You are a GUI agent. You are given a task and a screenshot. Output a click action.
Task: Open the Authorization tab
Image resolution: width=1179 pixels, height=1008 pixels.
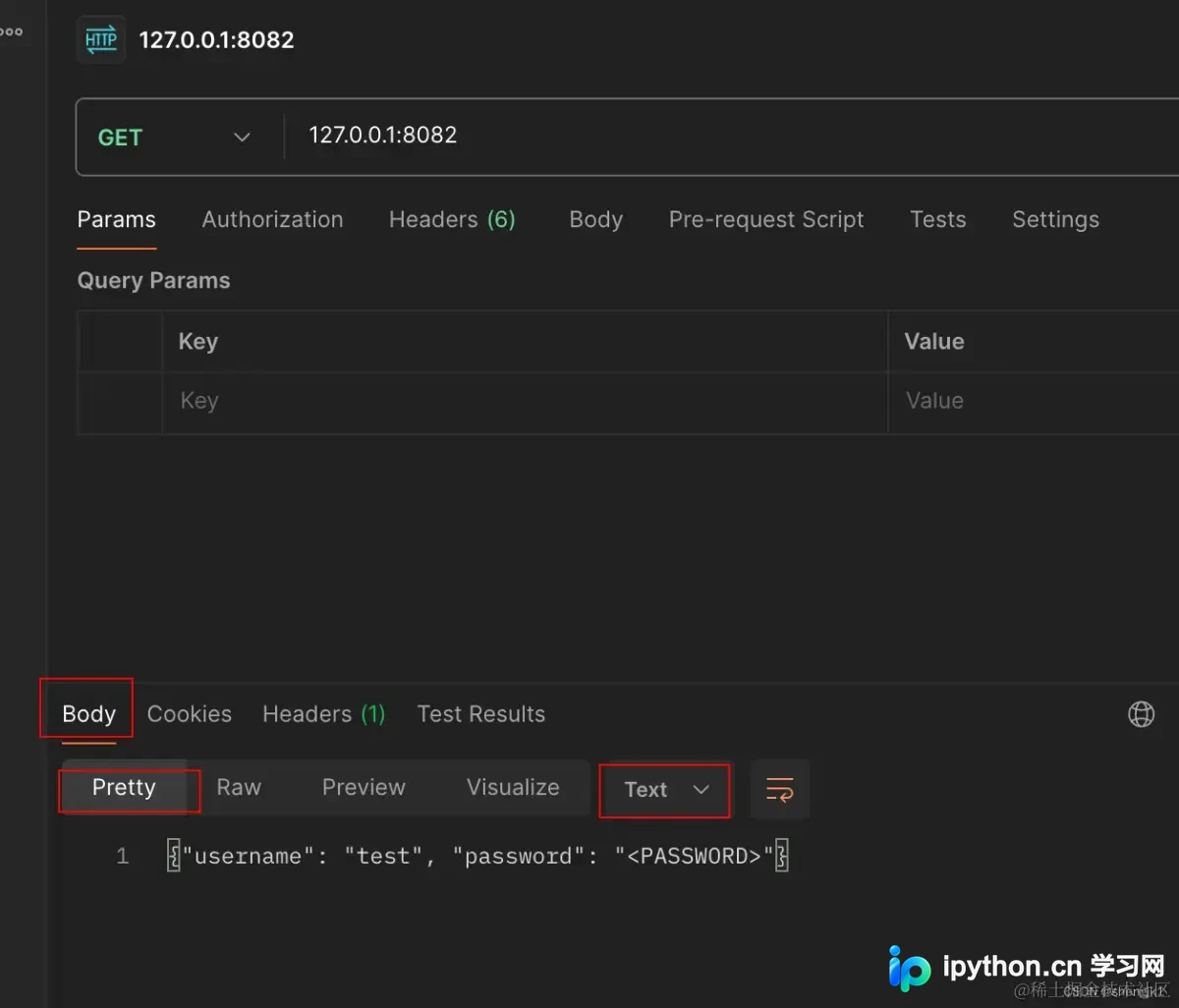pos(272,220)
